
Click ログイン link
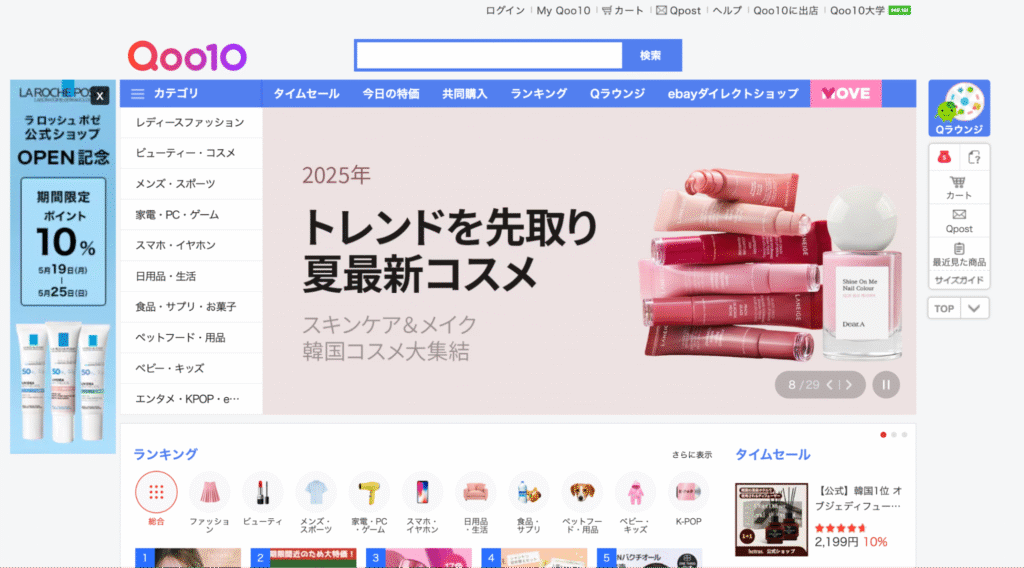point(505,10)
